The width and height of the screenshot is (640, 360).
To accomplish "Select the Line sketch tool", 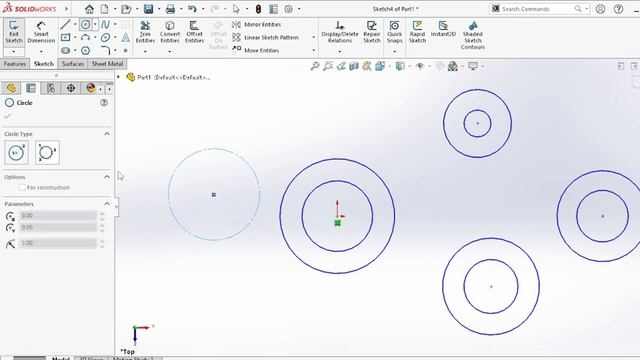I will tap(65, 24).
